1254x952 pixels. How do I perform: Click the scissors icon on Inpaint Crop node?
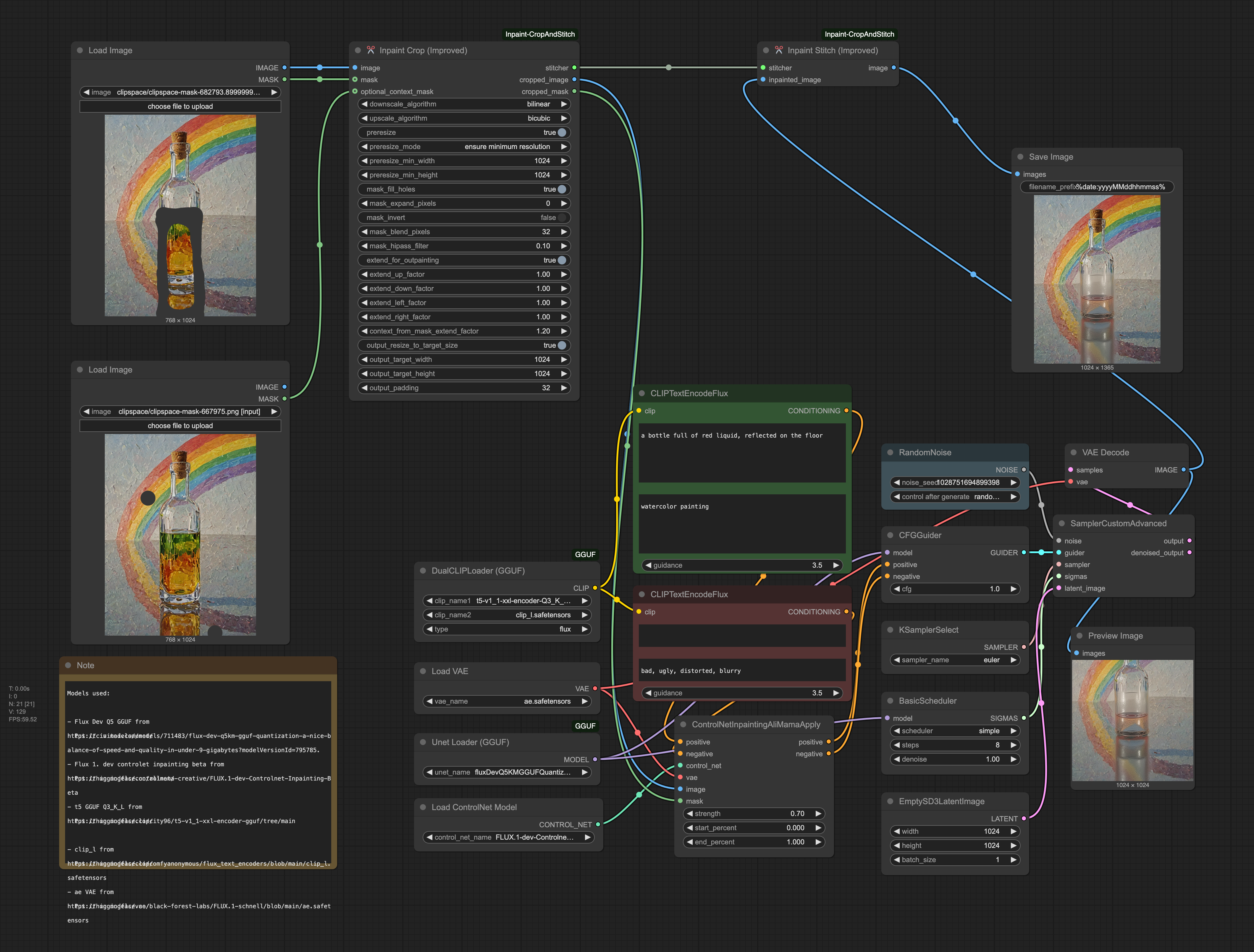(x=371, y=51)
